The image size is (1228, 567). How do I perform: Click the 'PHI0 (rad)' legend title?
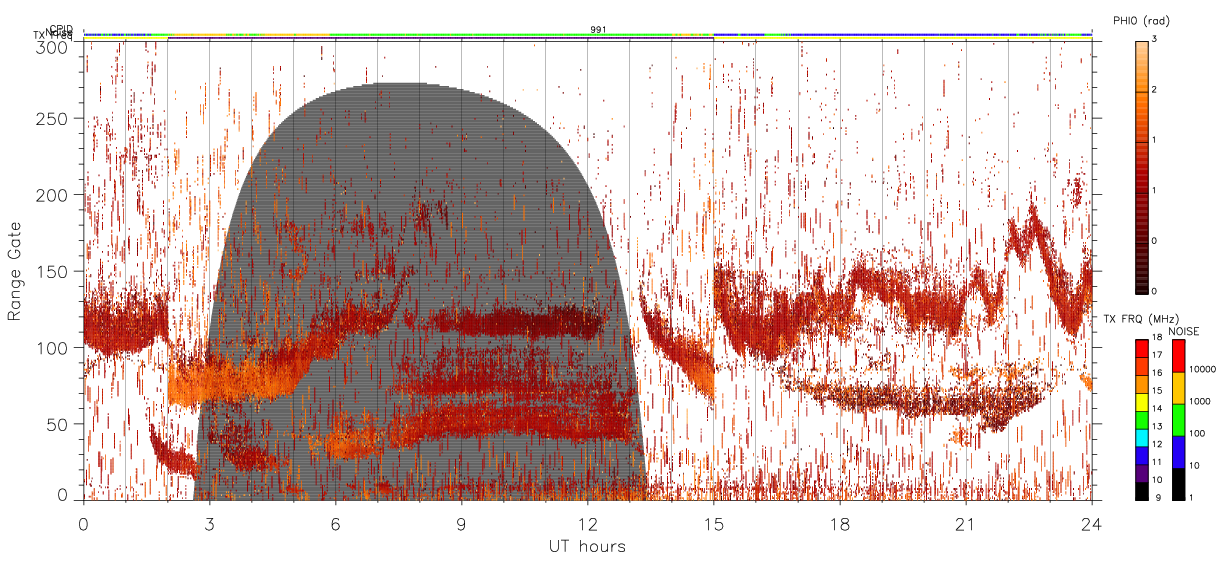coord(1141,20)
